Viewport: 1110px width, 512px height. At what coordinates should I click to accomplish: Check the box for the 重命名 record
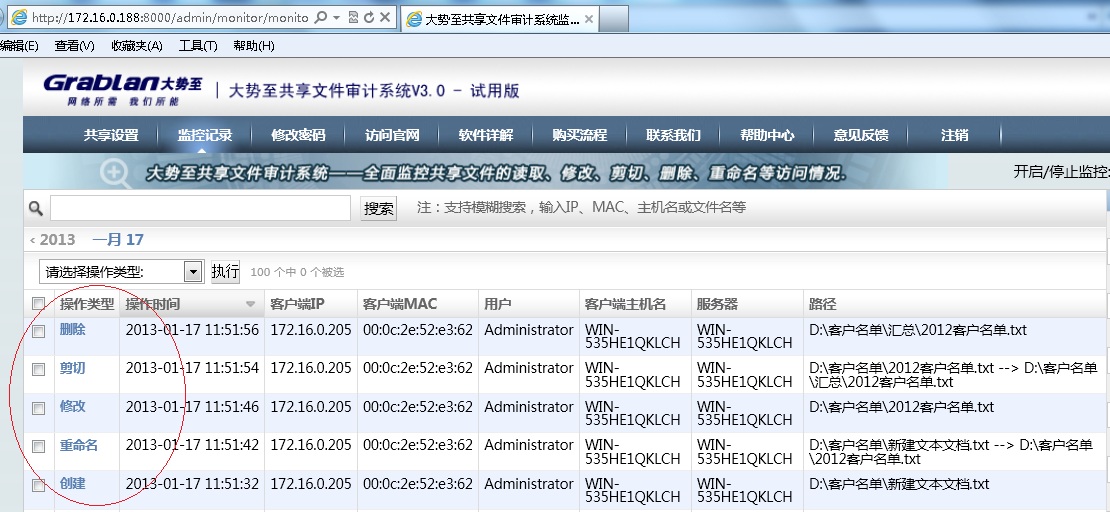(x=38, y=446)
